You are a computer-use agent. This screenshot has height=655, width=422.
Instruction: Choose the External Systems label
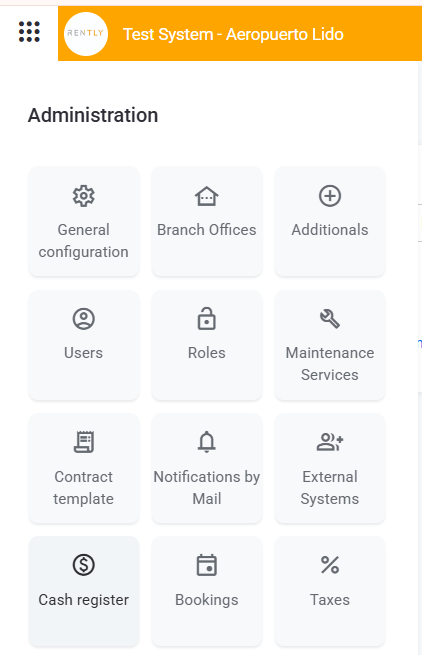click(330, 487)
